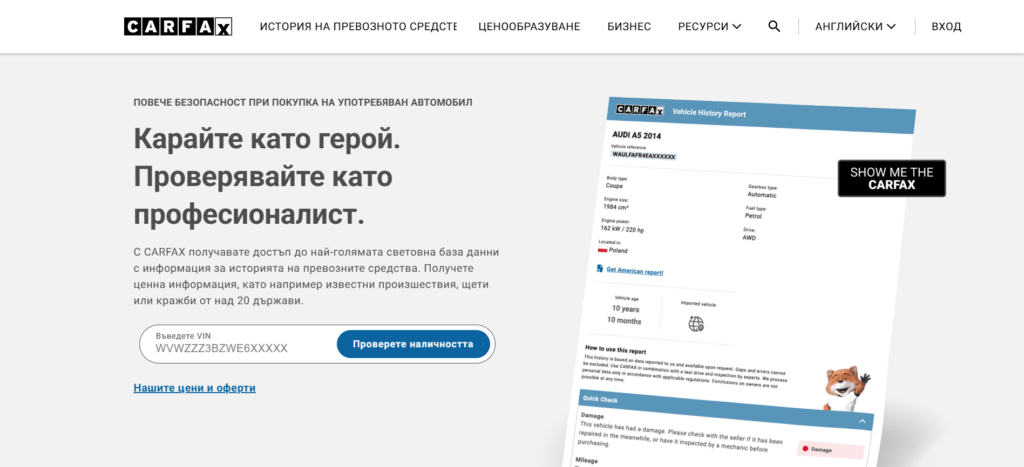Go to Ценообразуване page
Image resolution: width=1024 pixels, height=467 pixels.
[x=529, y=27]
